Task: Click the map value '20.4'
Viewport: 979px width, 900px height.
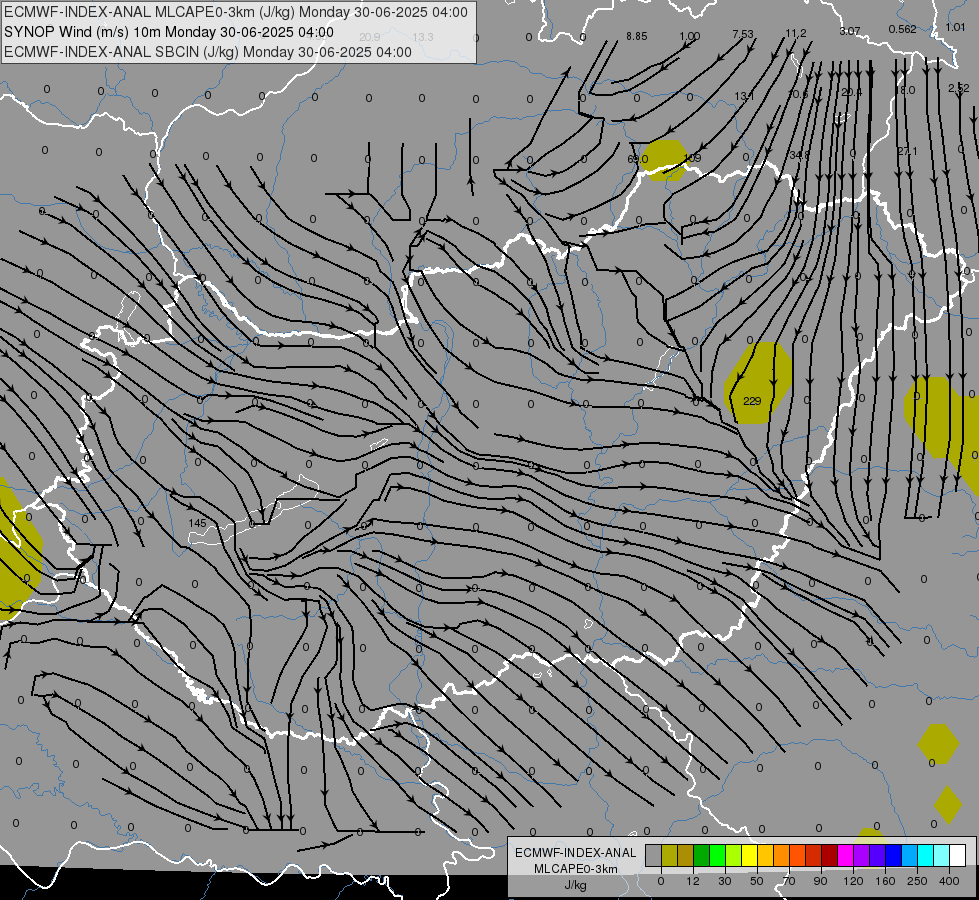Action: coord(851,92)
